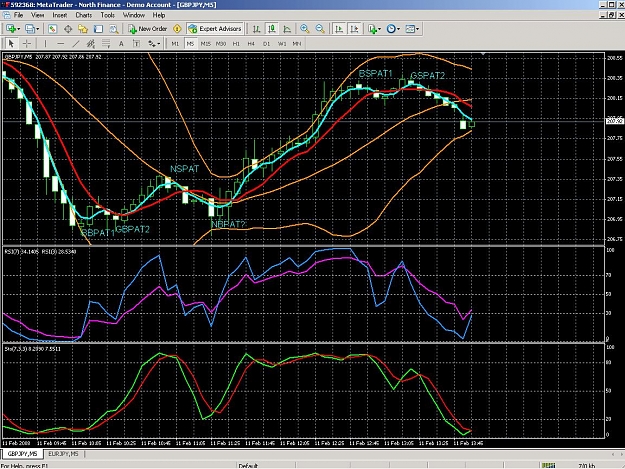Select the Crosshair tool

pyautogui.click(x=27, y=43)
